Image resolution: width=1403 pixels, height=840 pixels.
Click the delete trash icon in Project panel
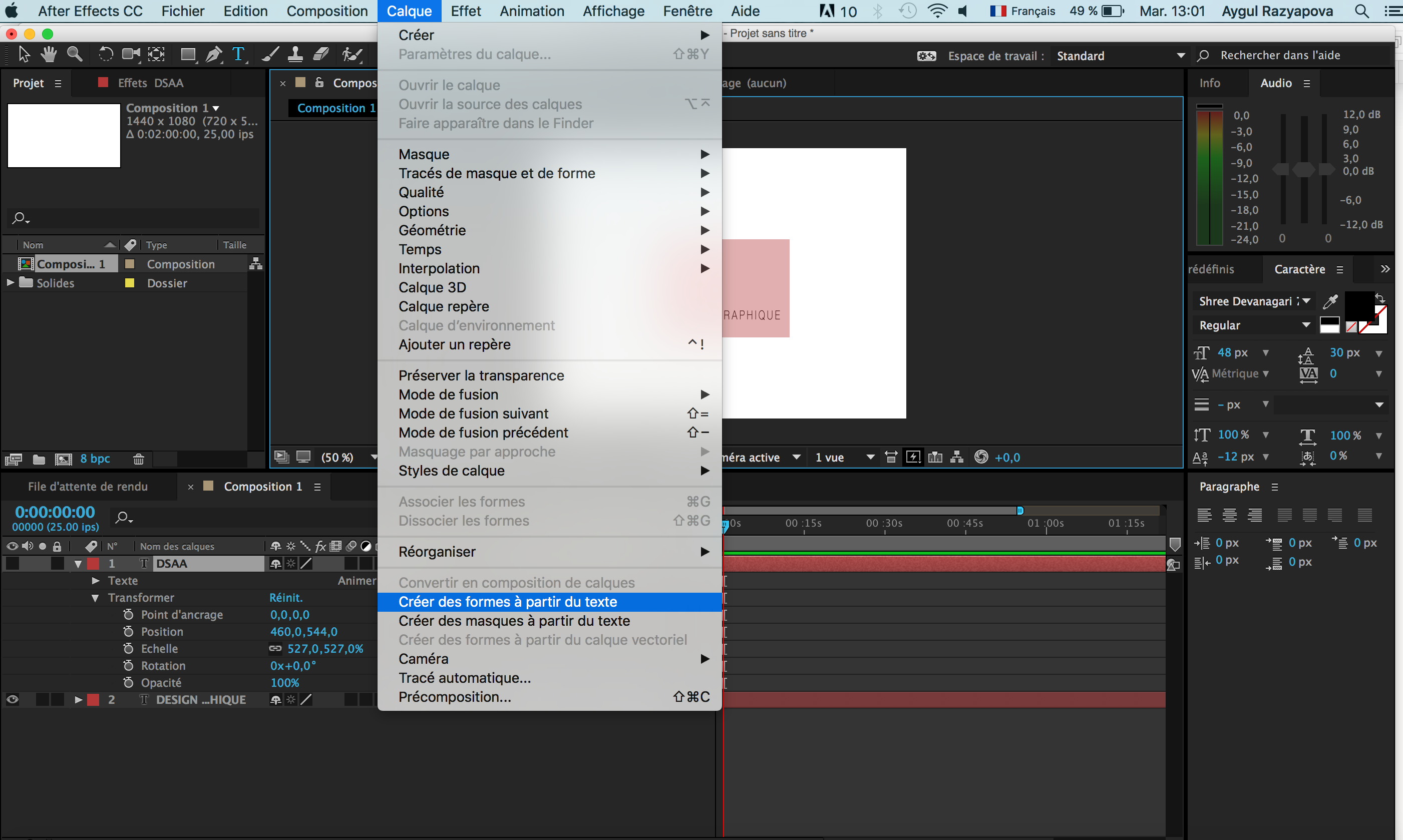click(139, 459)
